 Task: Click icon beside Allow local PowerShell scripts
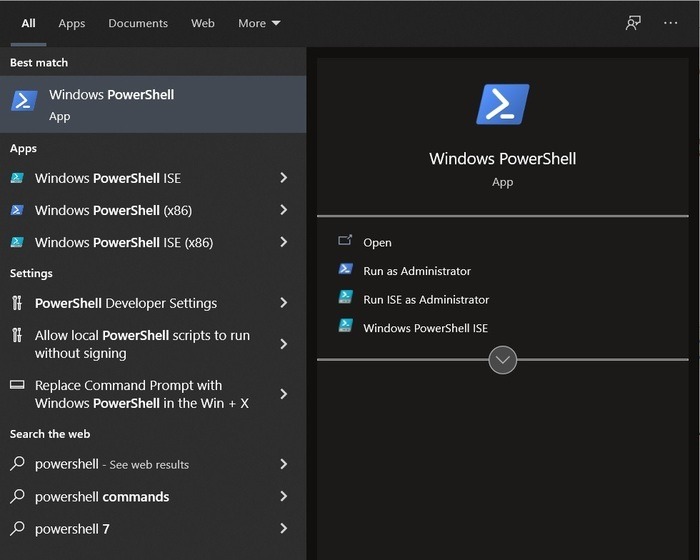(17, 335)
